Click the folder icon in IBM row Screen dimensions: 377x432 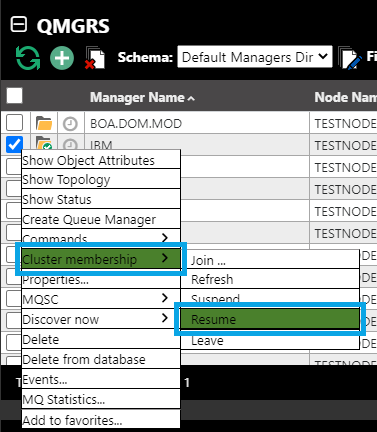pyautogui.click(x=44, y=143)
